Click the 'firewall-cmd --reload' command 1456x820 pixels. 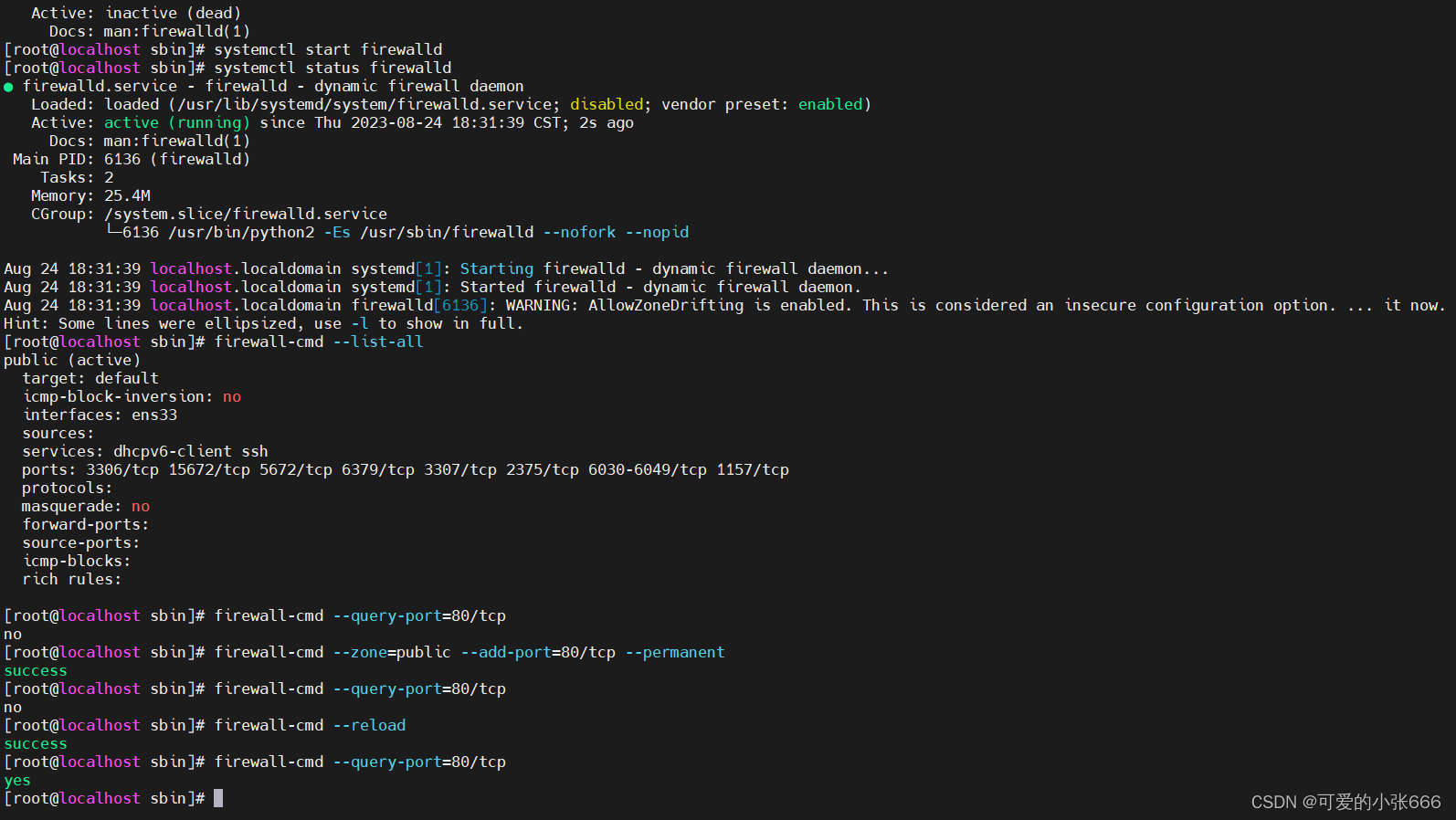pyautogui.click(x=310, y=725)
